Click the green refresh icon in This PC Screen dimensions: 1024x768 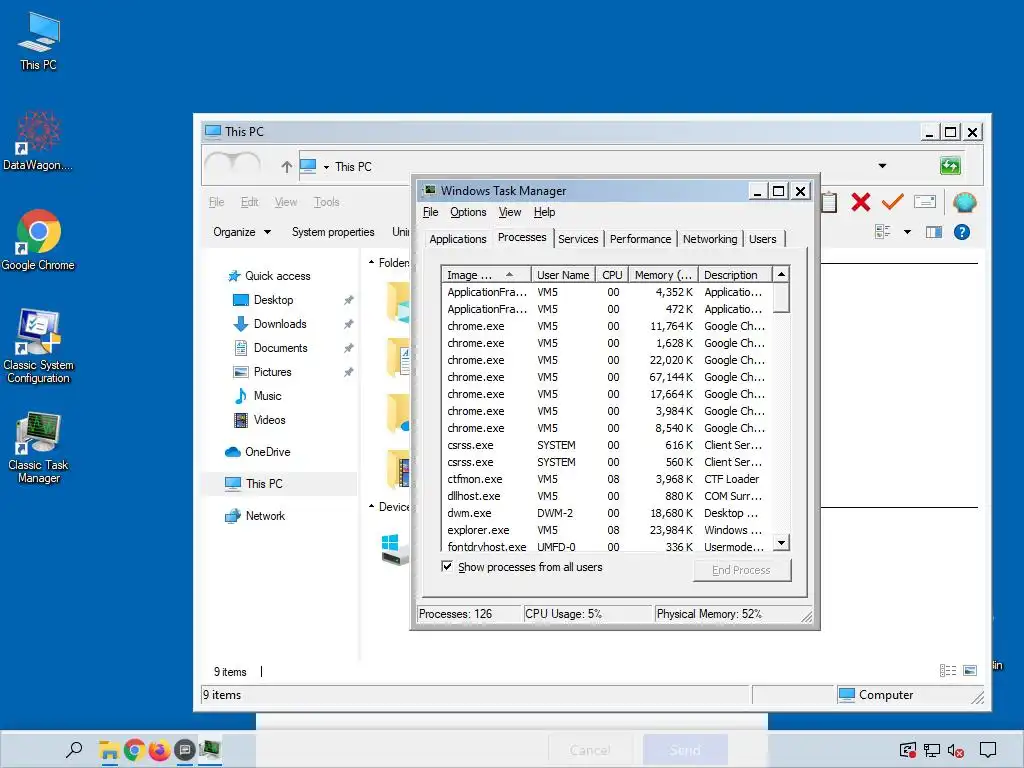tap(950, 166)
